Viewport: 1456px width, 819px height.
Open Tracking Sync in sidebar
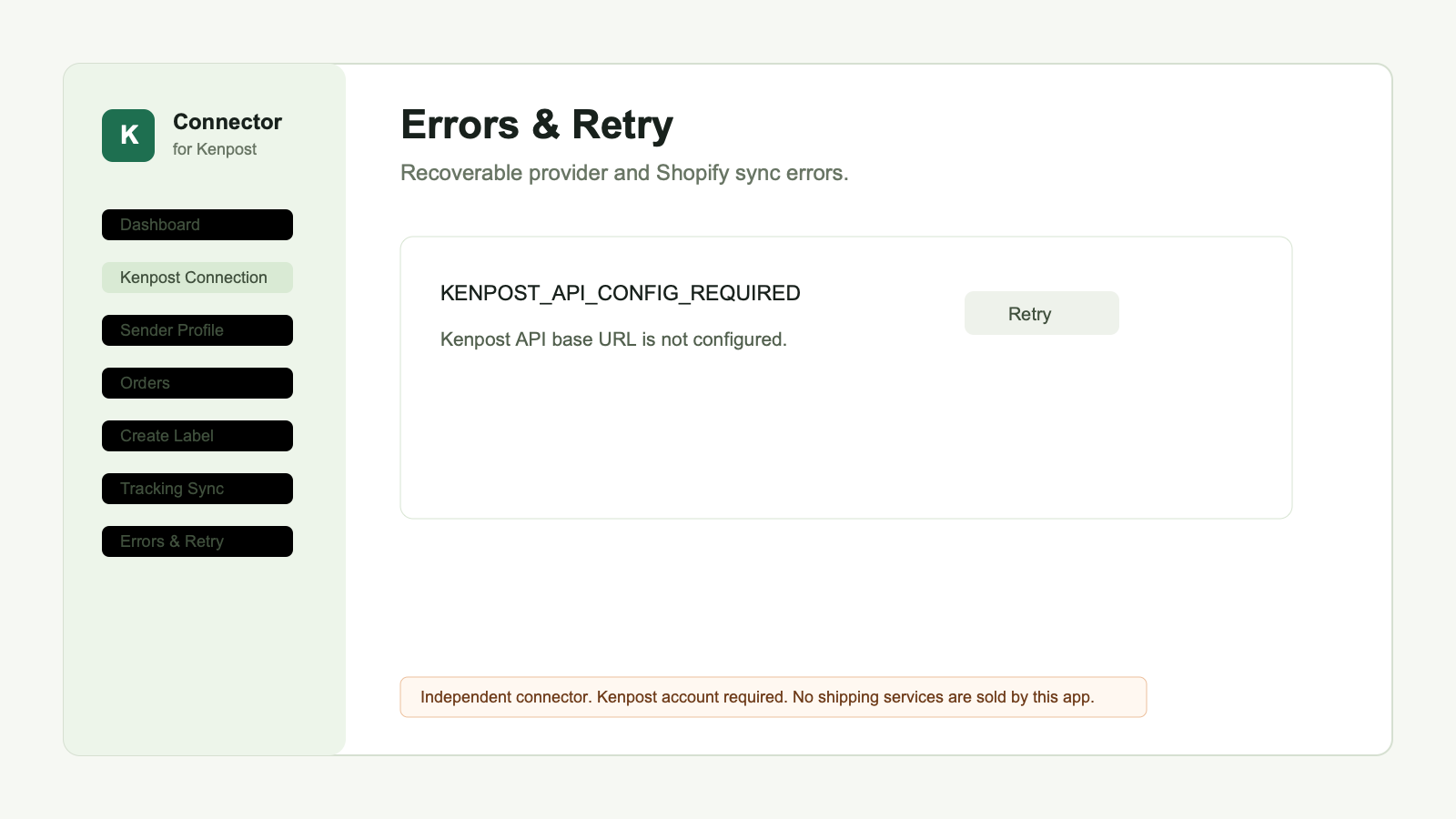(x=197, y=489)
